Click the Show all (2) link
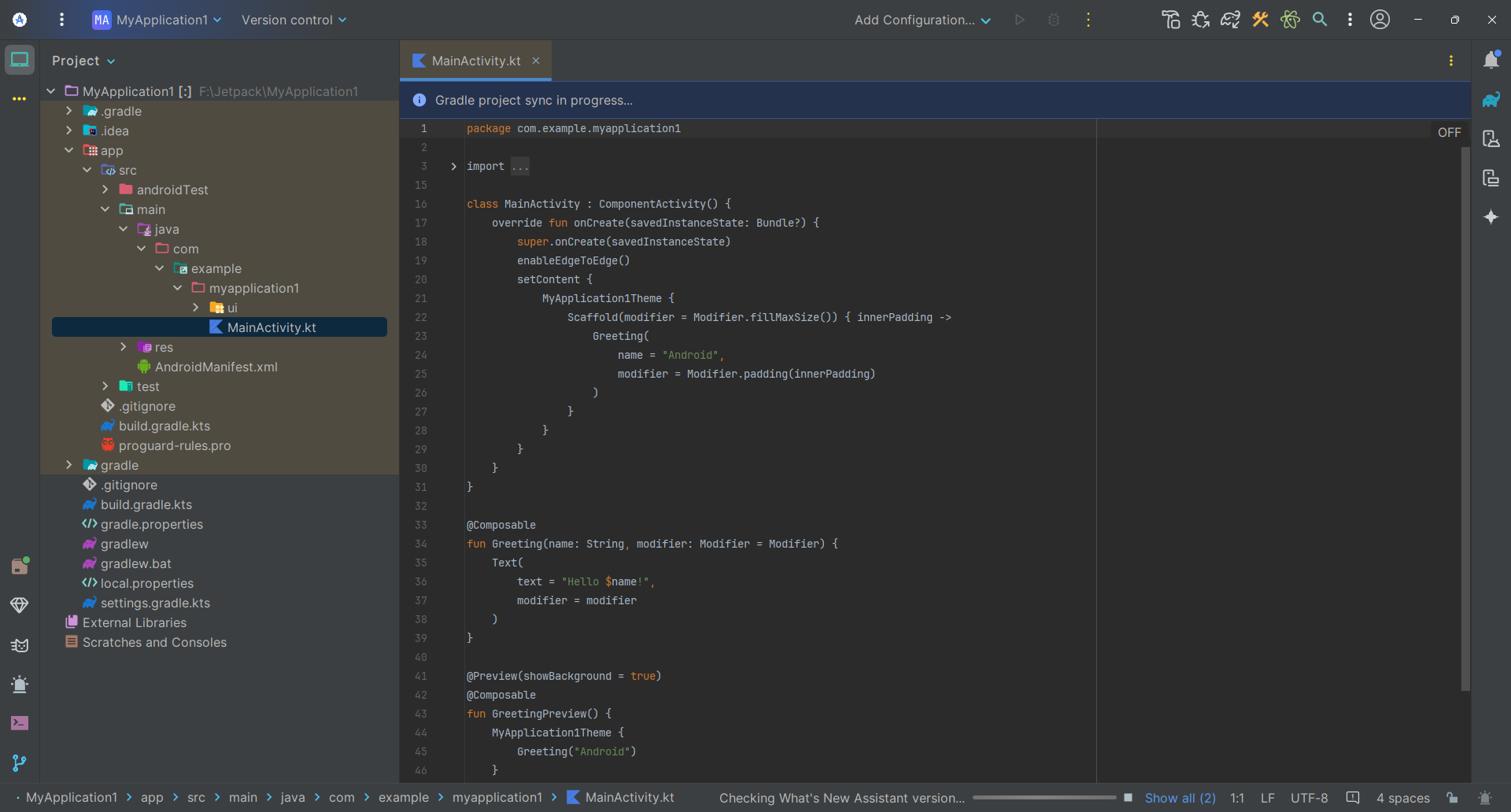Screen dimensions: 1511x812 [x=1179, y=798]
